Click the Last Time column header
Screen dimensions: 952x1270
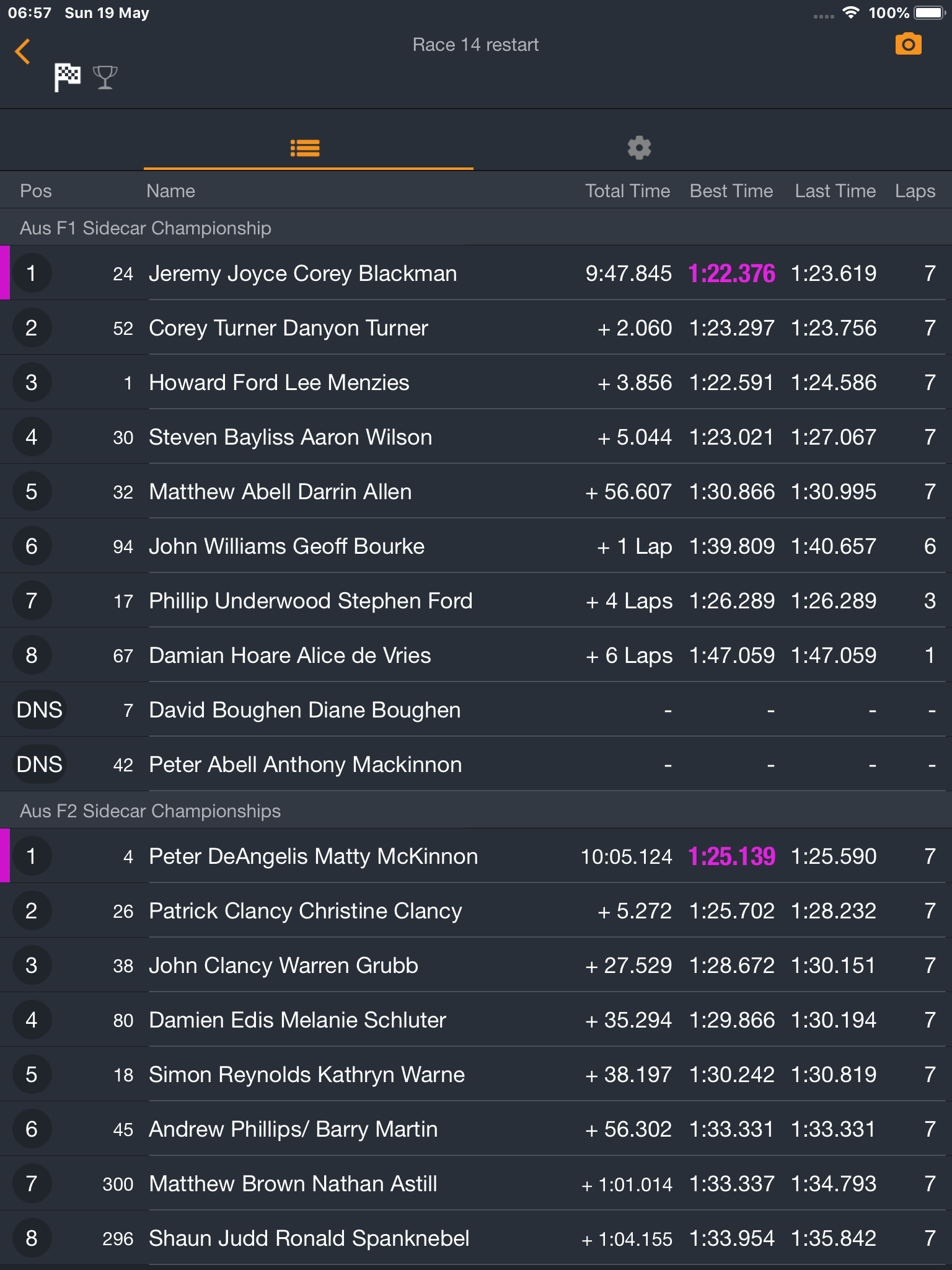pos(835,191)
